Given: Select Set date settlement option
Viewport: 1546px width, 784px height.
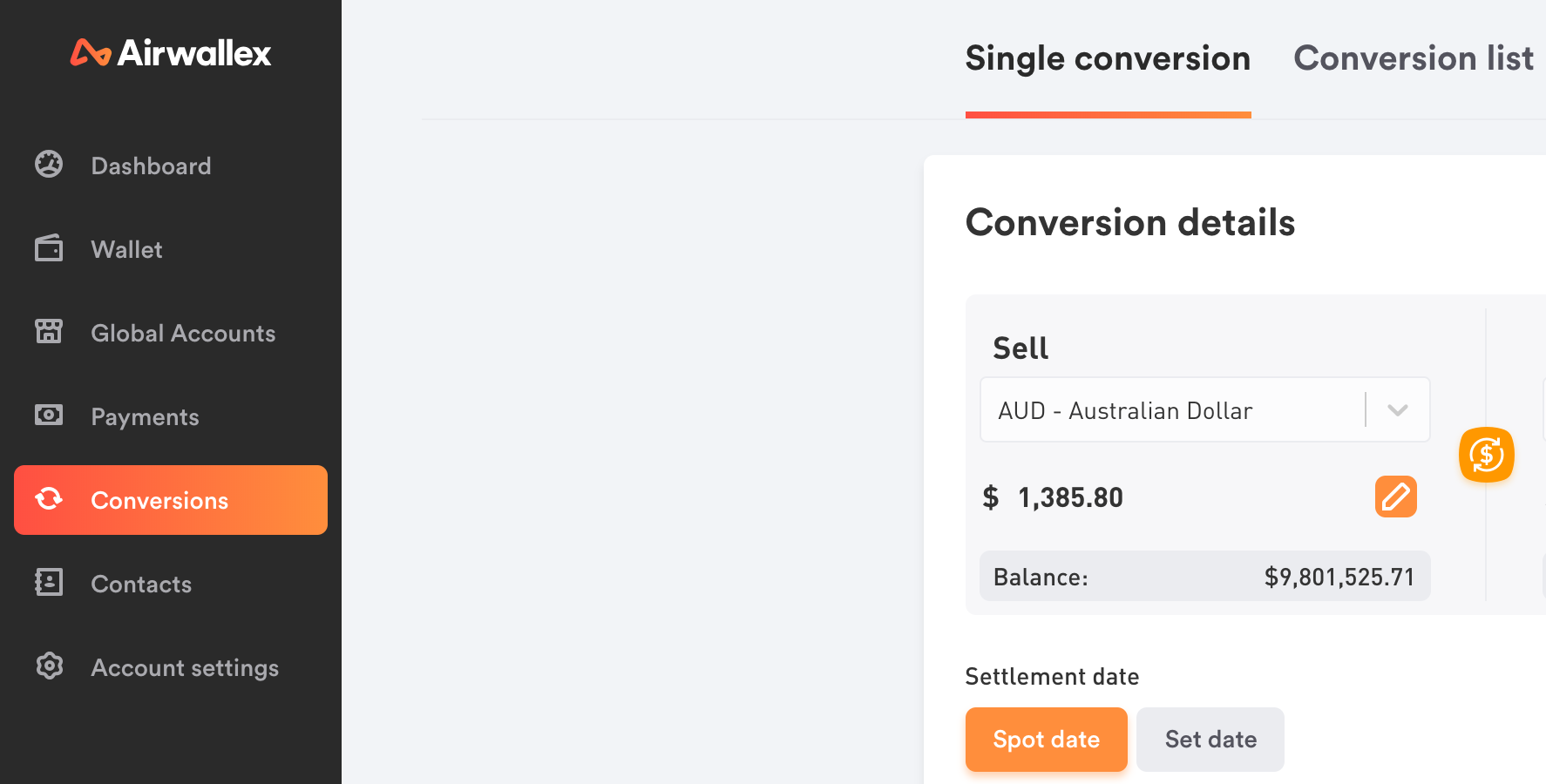Looking at the screenshot, I should (x=1210, y=740).
